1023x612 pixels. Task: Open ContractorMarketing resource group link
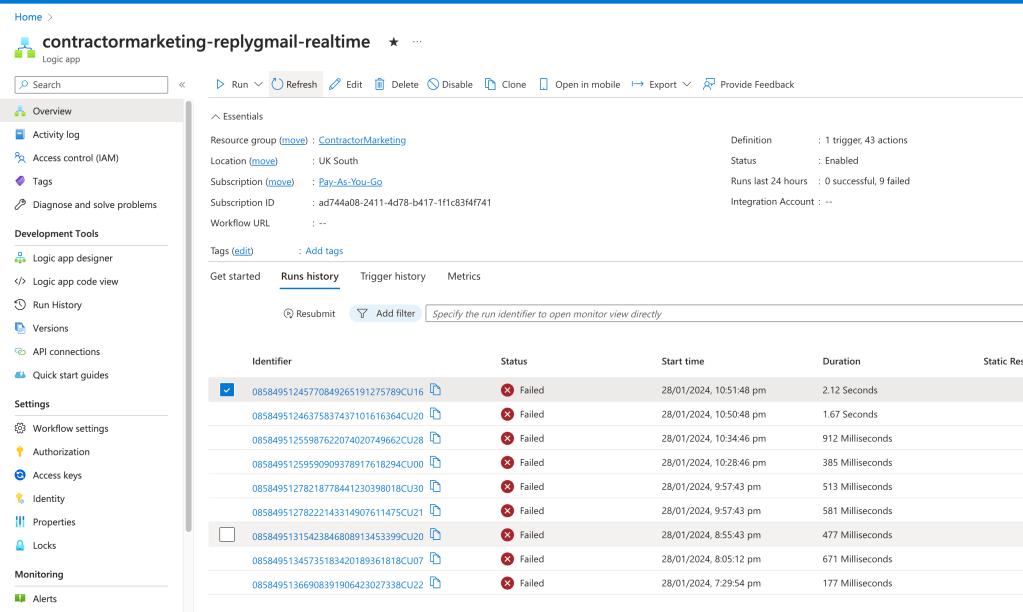click(x=362, y=140)
